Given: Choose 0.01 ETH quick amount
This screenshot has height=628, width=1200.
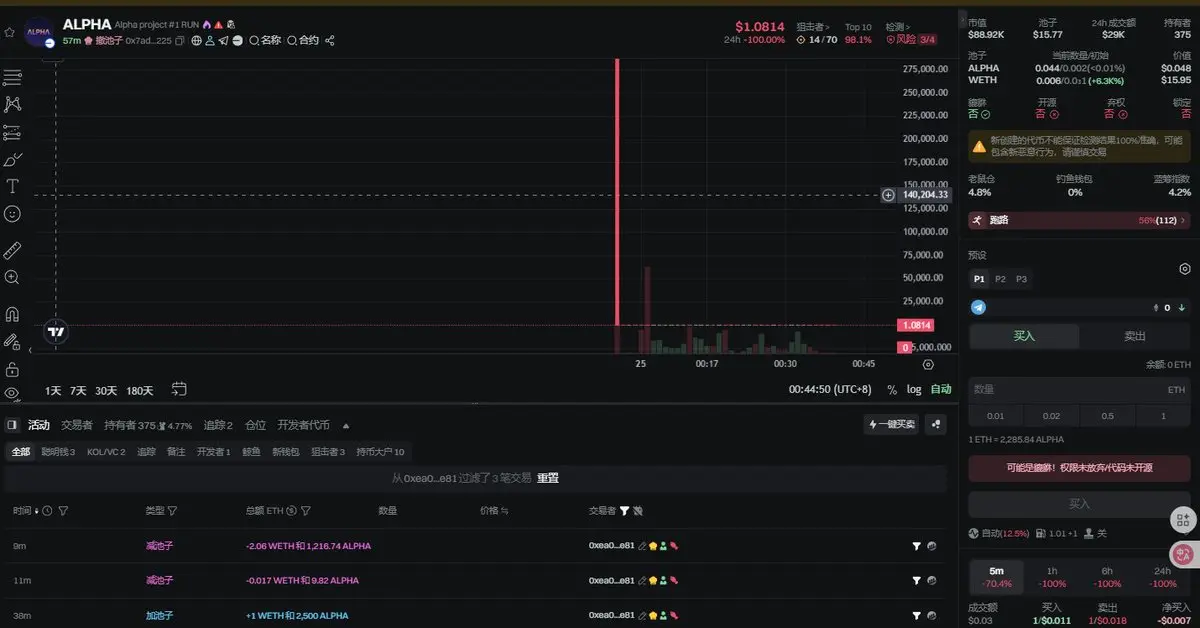Looking at the screenshot, I should [x=995, y=416].
